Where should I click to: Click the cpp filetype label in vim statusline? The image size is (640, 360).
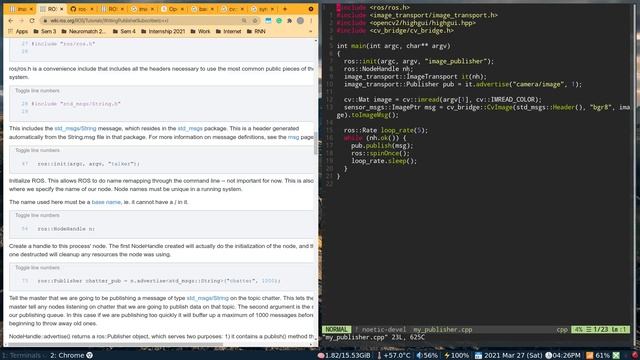pos(562,329)
